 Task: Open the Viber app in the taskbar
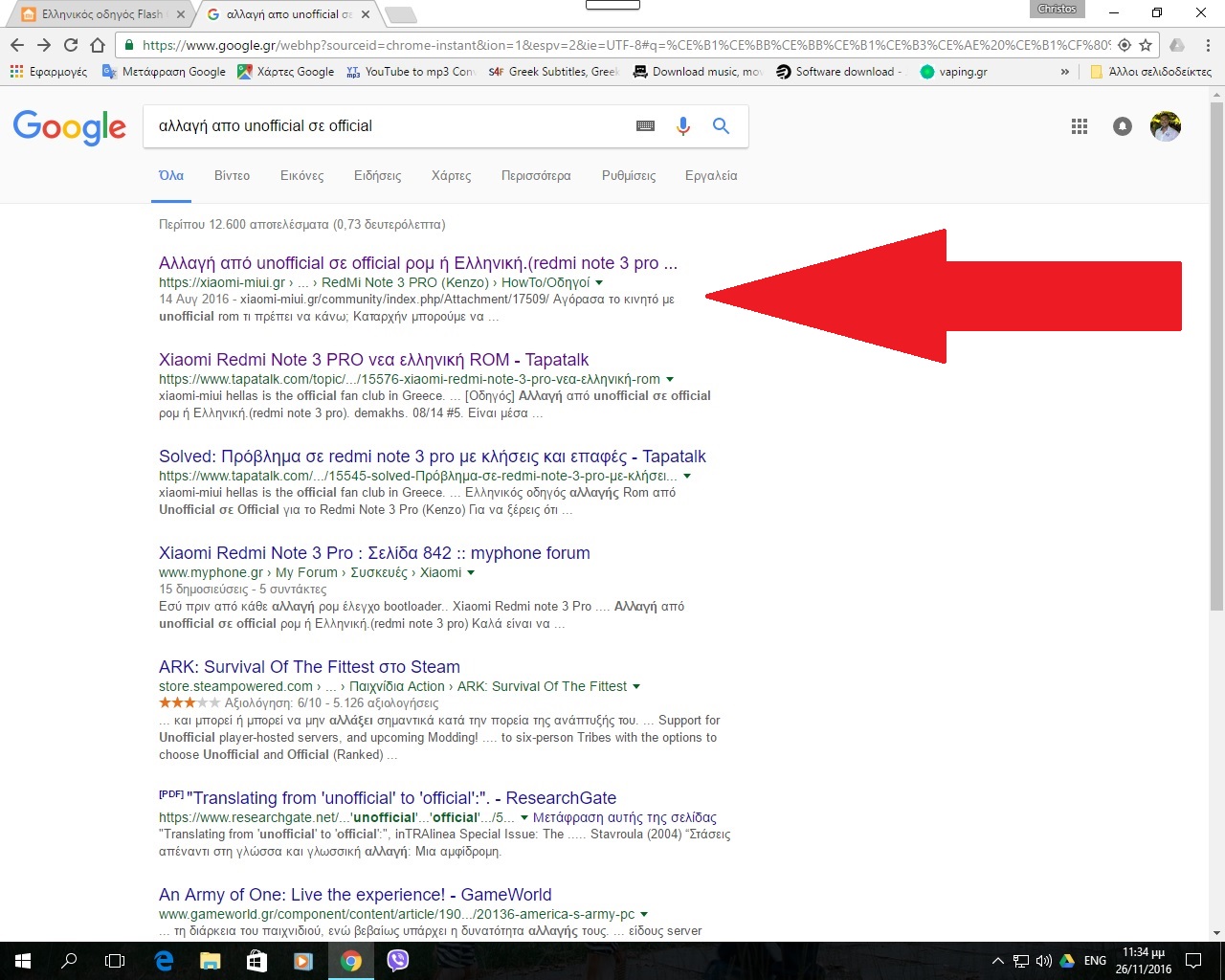(x=397, y=961)
